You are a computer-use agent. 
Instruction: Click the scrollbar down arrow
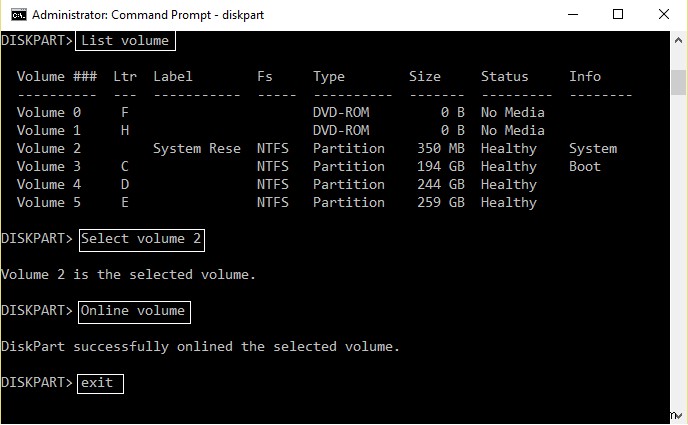click(x=679, y=416)
